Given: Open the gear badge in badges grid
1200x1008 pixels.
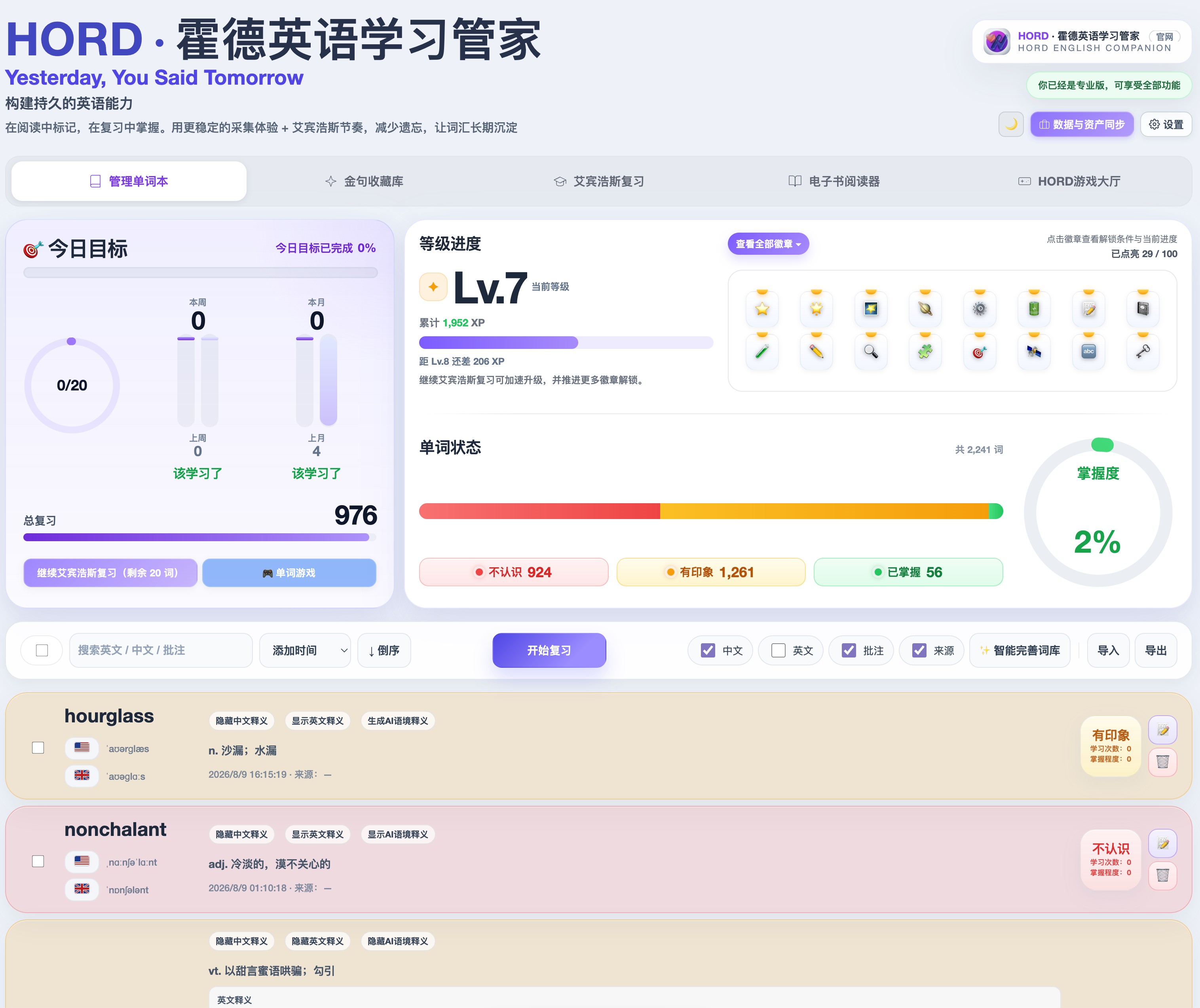Looking at the screenshot, I should coord(980,309).
